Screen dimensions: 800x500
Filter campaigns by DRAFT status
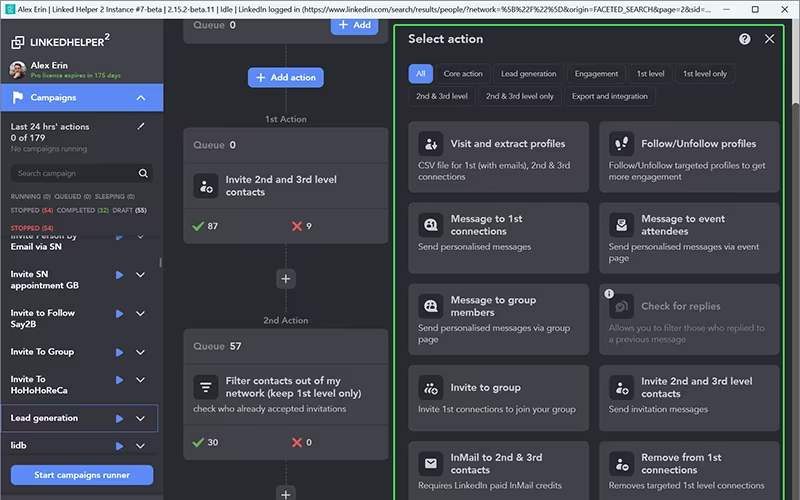(x=130, y=210)
